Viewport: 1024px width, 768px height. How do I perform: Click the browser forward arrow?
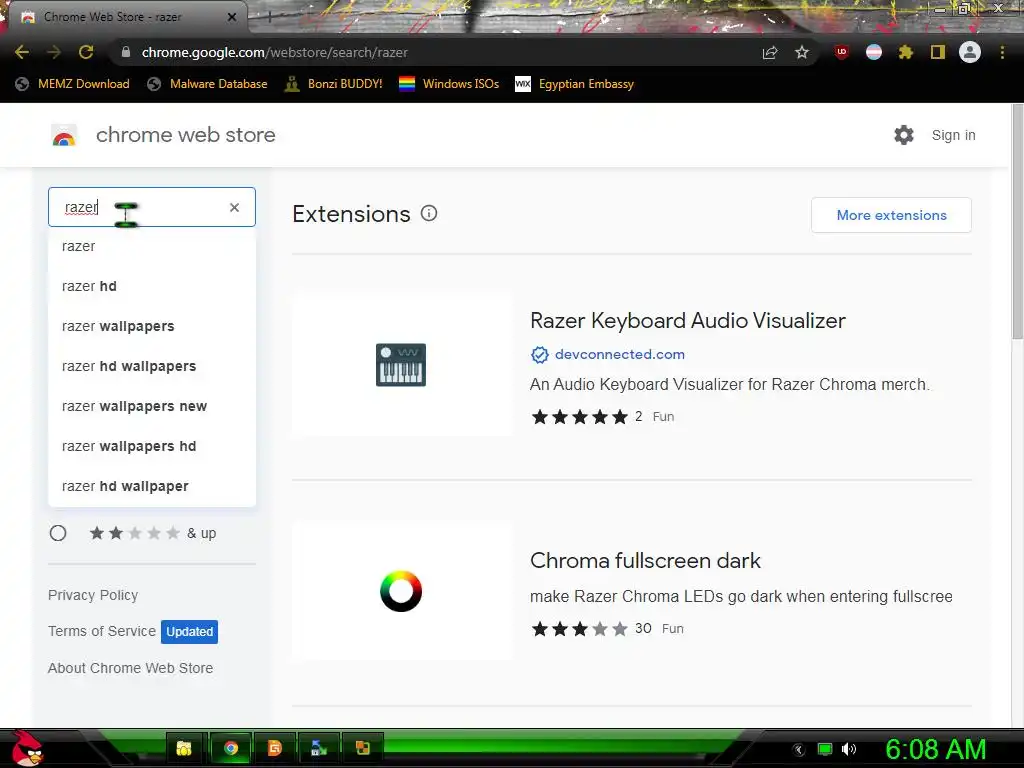pyautogui.click(x=54, y=52)
